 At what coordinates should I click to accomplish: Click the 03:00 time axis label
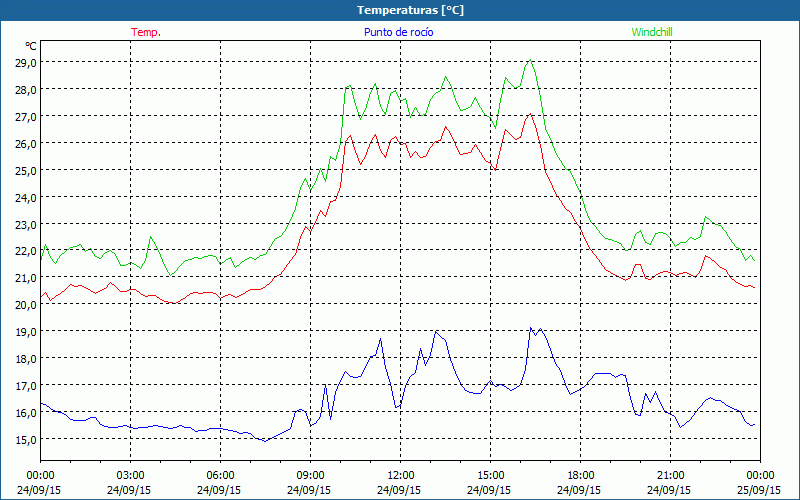[x=130, y=476]
